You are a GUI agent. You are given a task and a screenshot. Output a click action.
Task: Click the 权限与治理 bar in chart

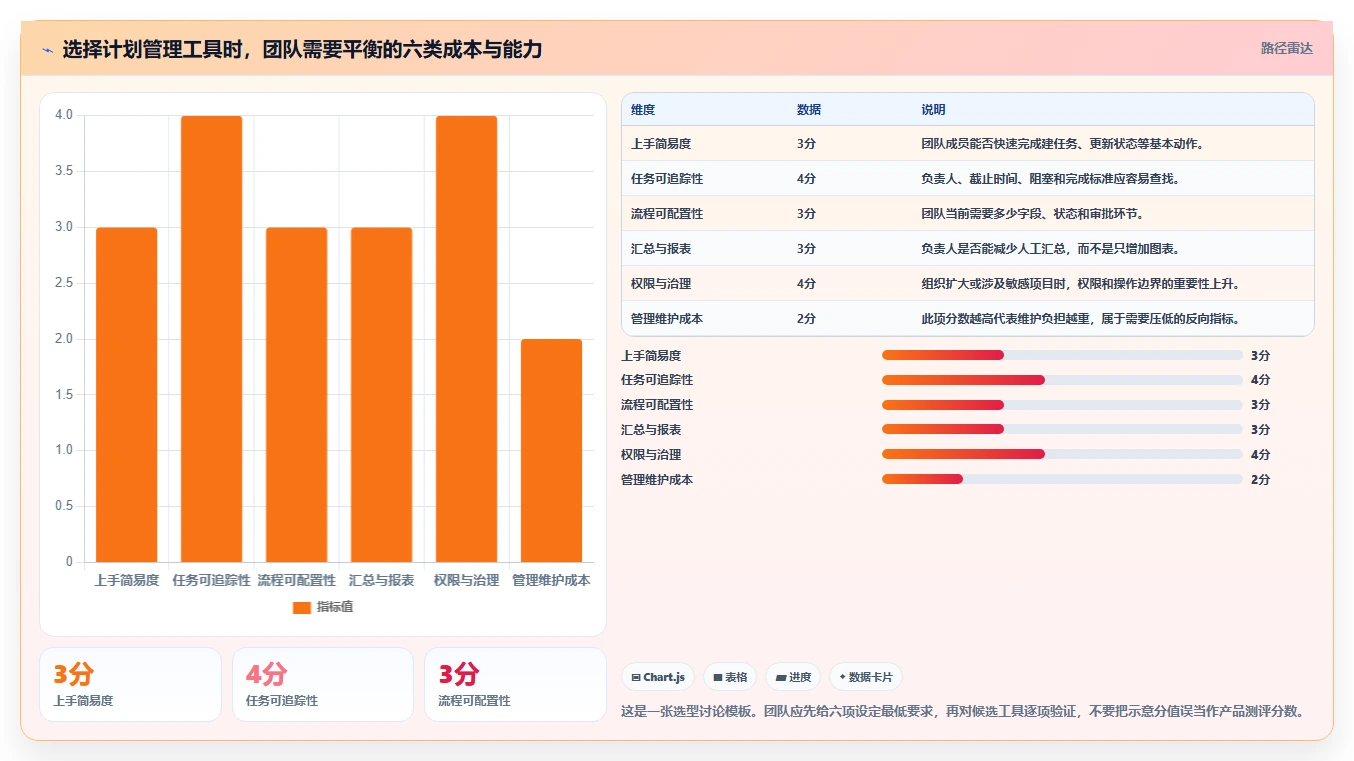pos(466,338)
